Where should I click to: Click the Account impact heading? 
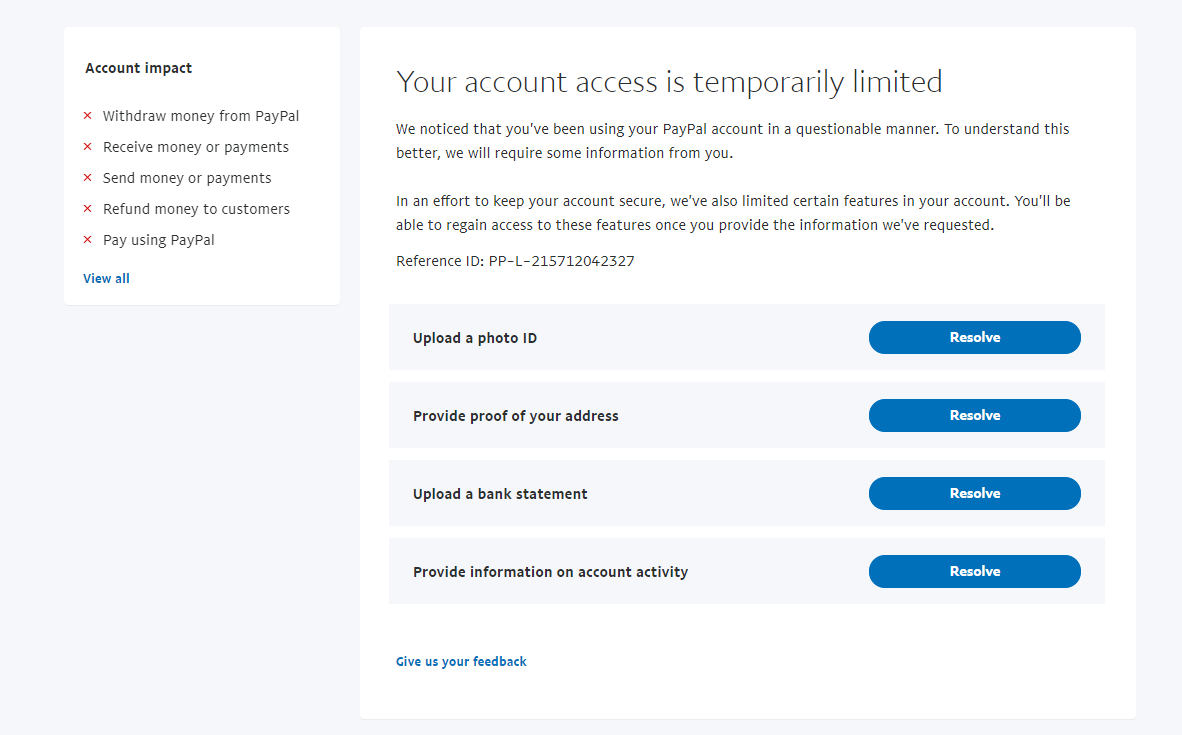[x=138, y=68]
